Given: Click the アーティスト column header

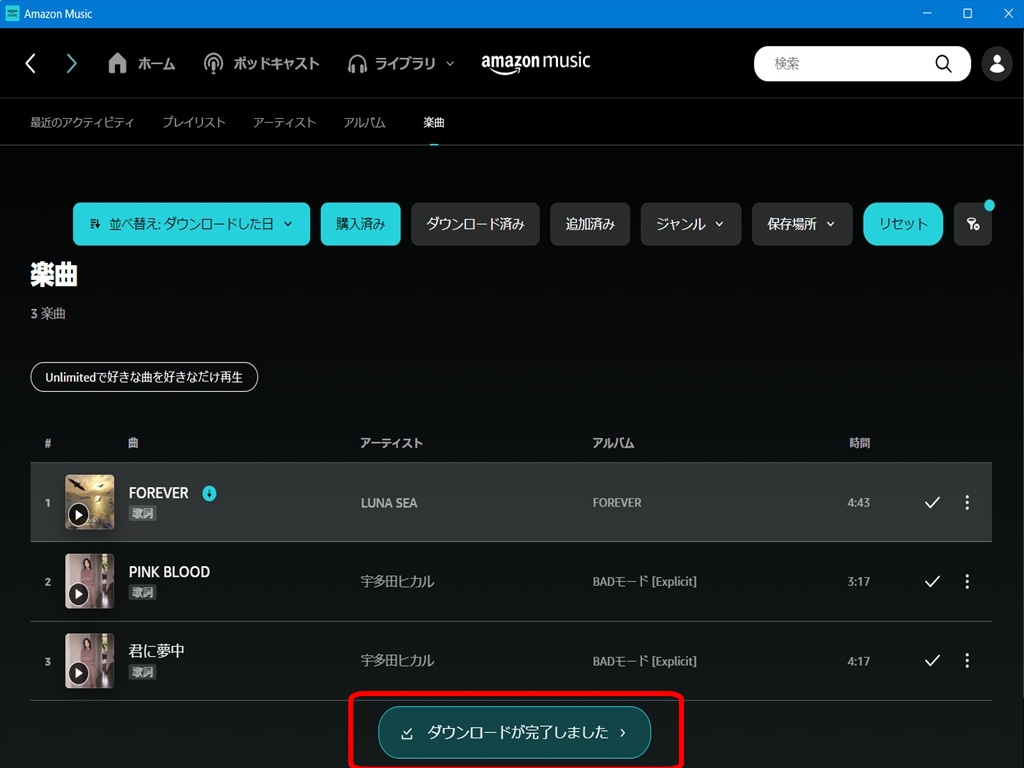Looking at the screenshot, I should [391, 443].
